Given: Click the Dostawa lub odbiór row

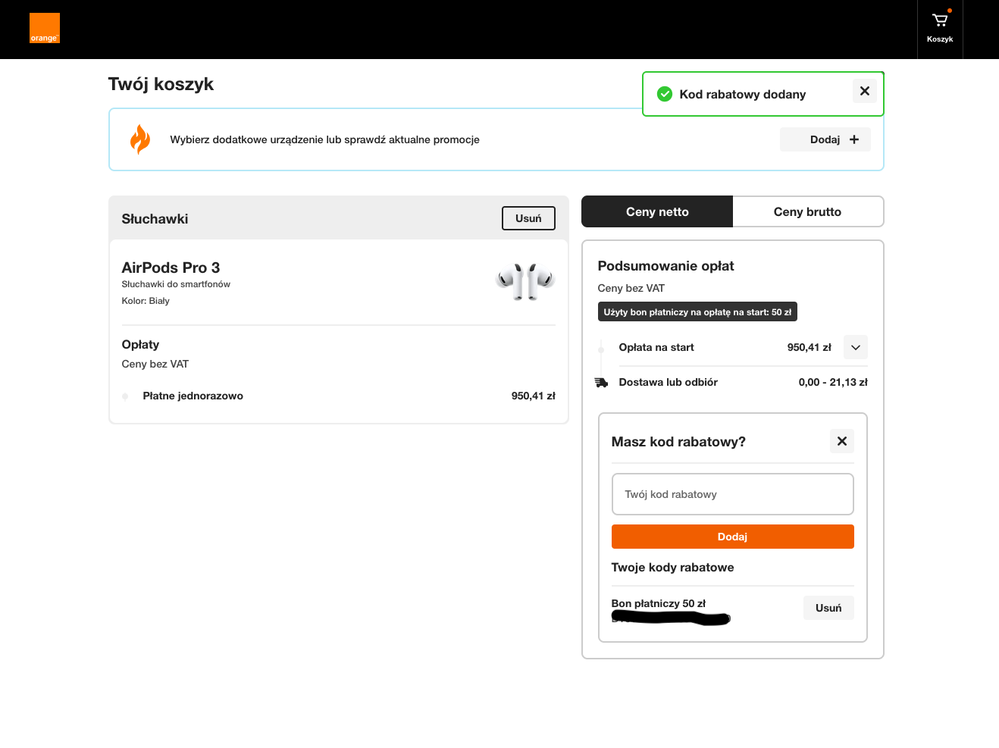Looking at the screenshot, I should coord(731,382).
